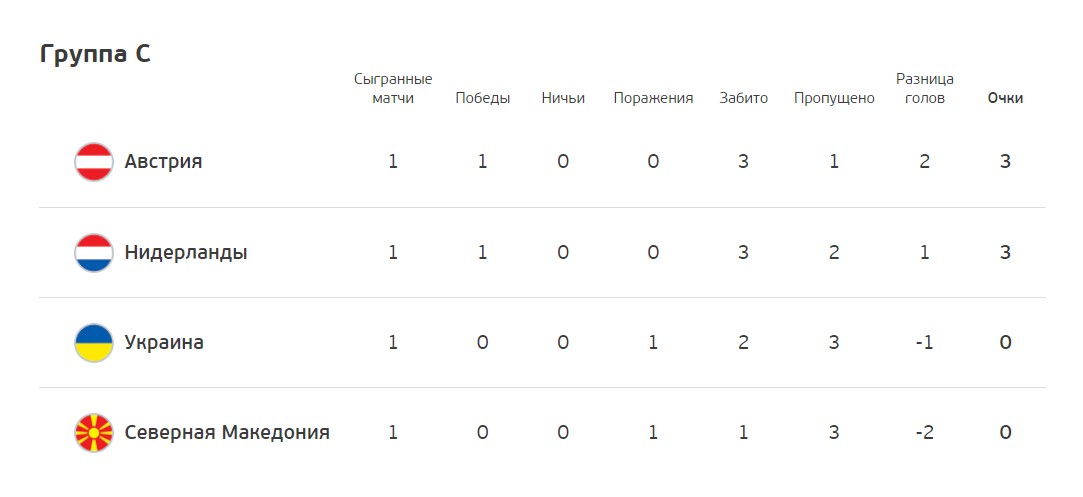Open the Нидерланды team link
Viewport: 1083px width, 497px height.
[186, 253]
